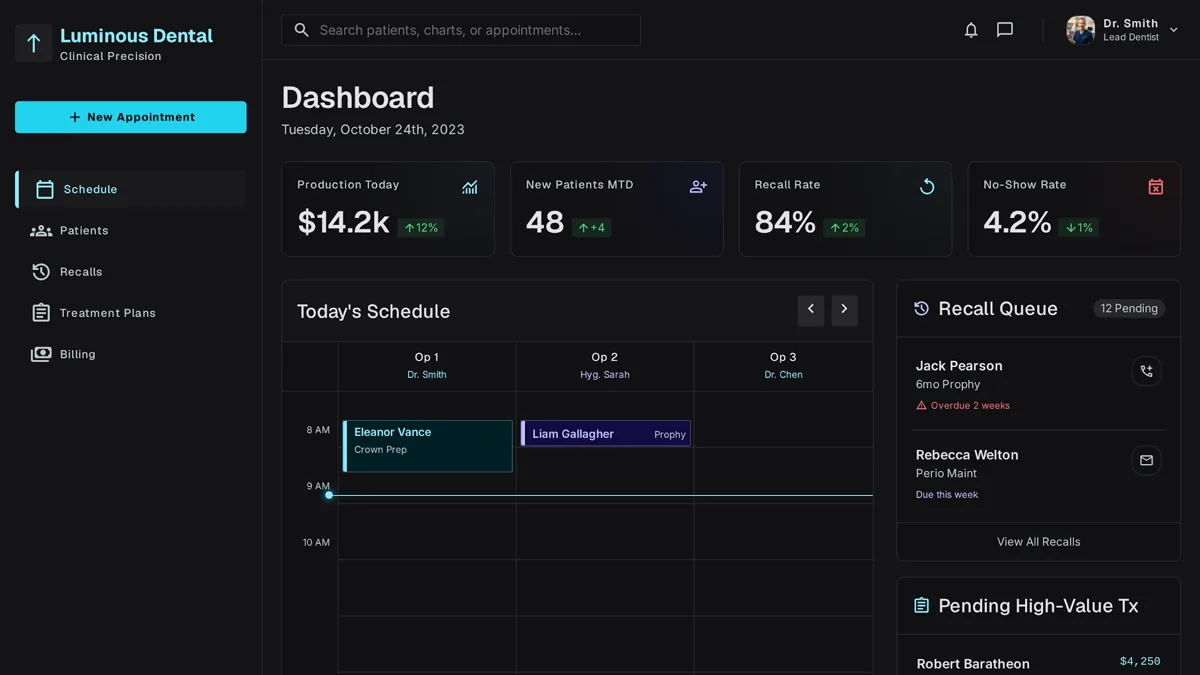
Task: Click the 4.2% no-show rate value
Action: tap(1017, 222)
